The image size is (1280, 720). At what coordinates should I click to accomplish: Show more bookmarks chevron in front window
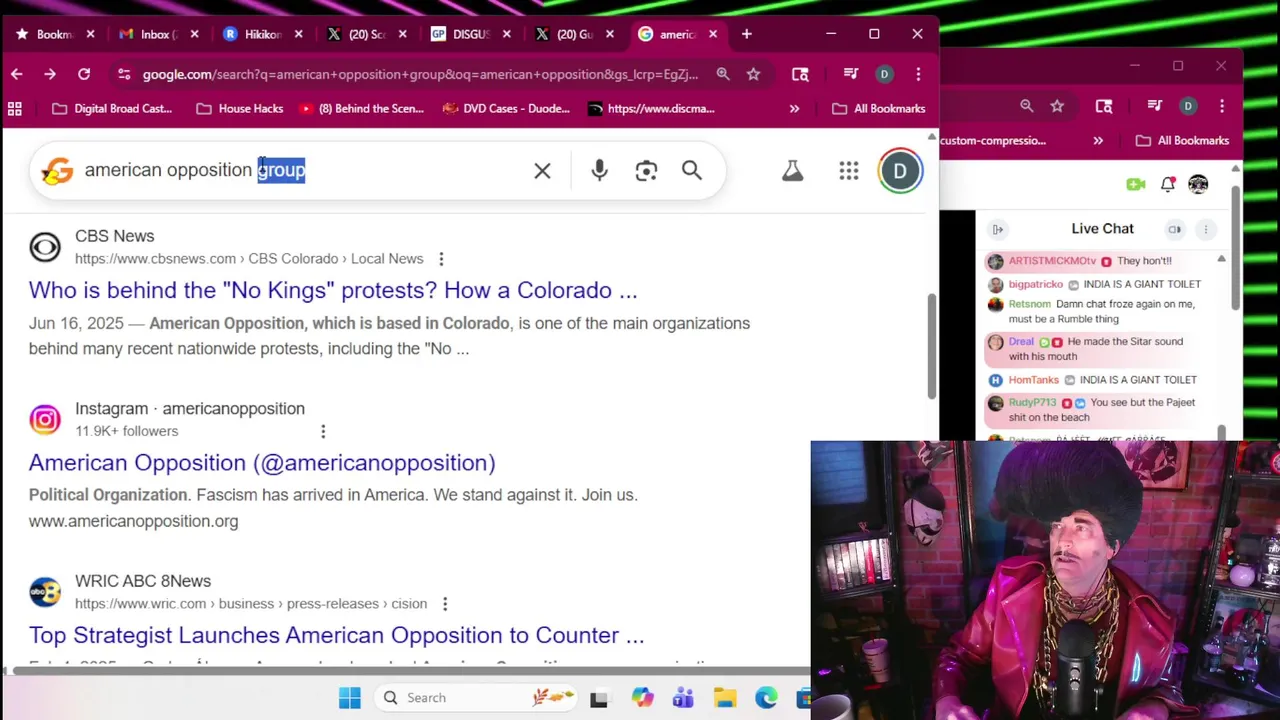click(x=794, y=108)
